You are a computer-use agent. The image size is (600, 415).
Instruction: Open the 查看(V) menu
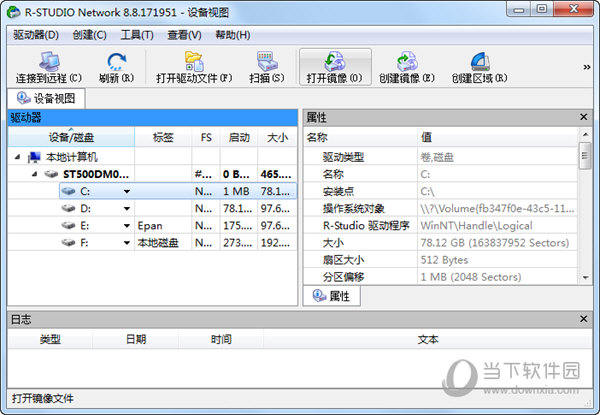pyautogui.click(x=184, y=35)
